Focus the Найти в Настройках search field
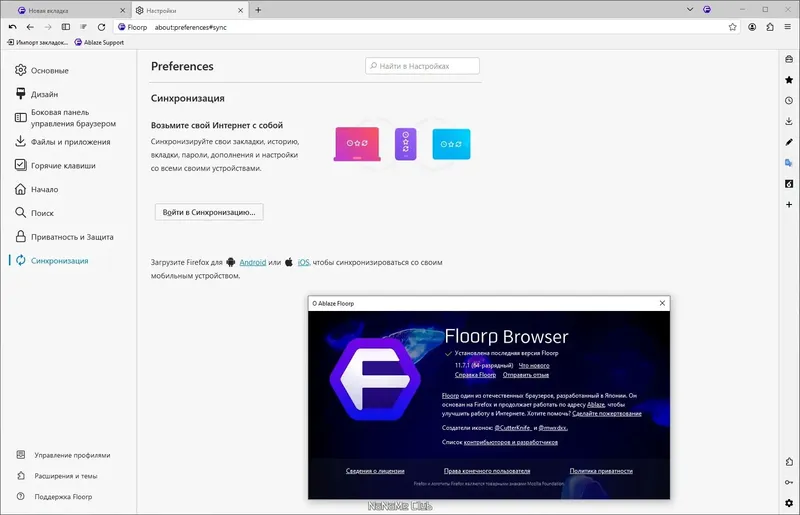Image resolution: width=800 pixels, height=515 pixels. tap(422, 66)
